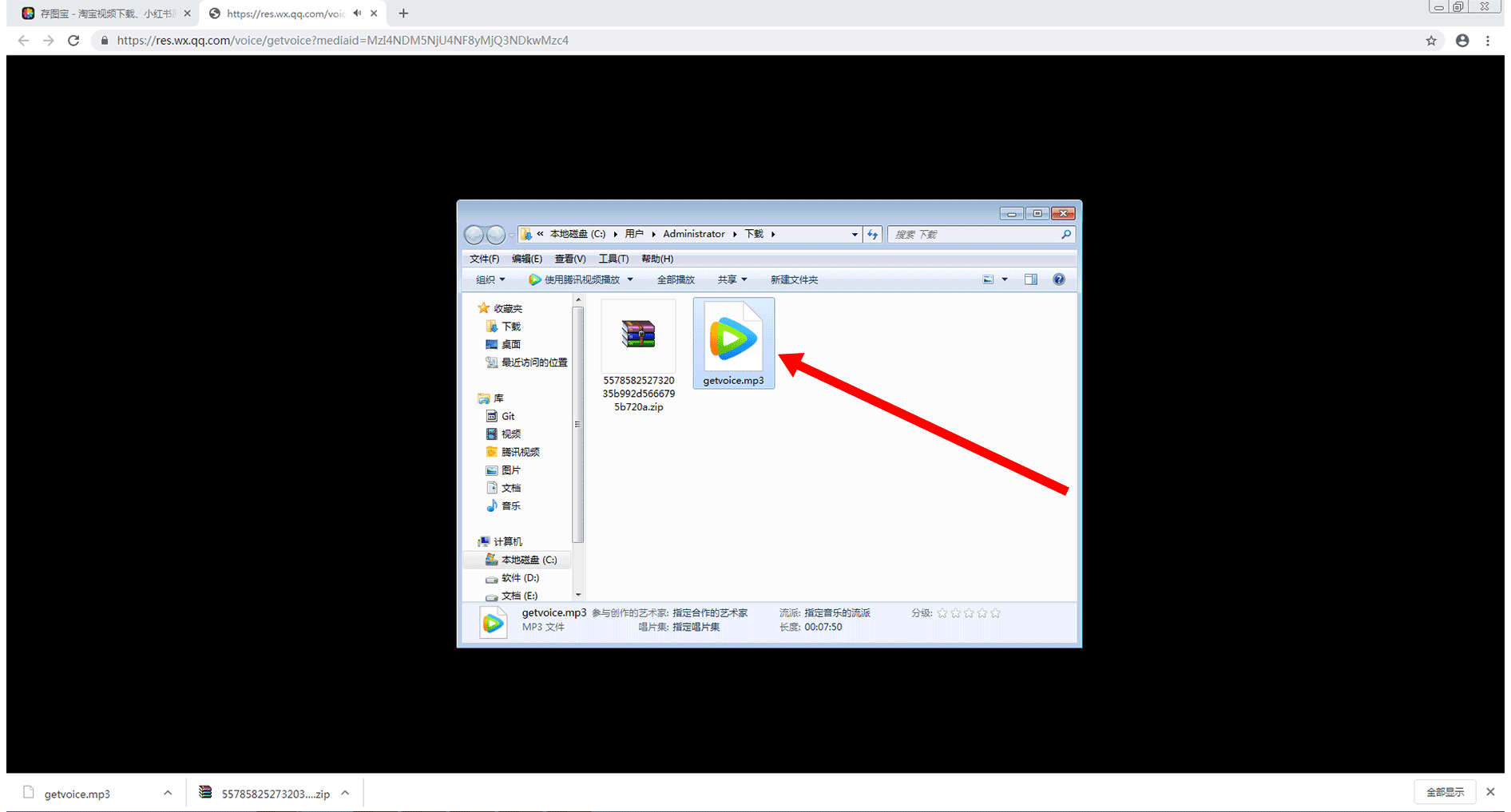The height and width of the screenshot is (812, 1511).
Task: Expand options for the downloaded zip file
Action: coord(345,793)
